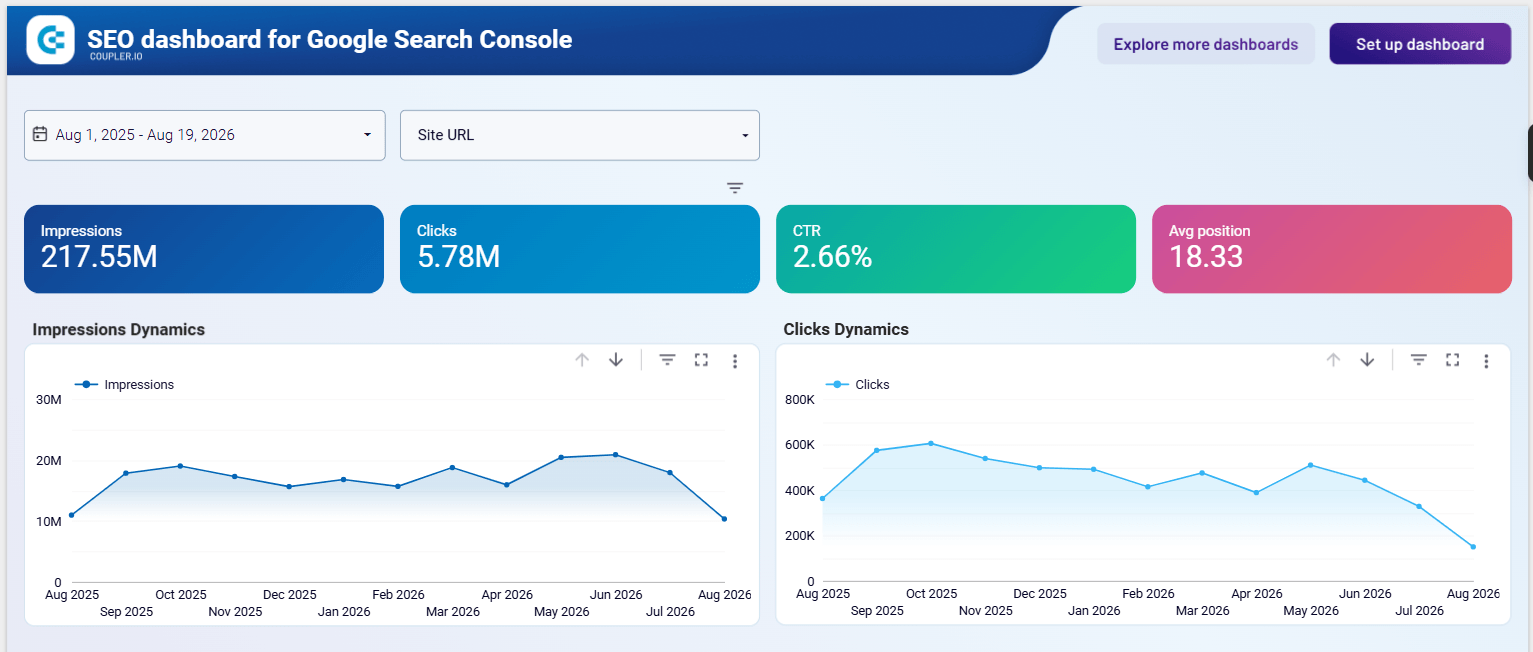Click the Jun 2026 data point on Impressions chart

(x=615, y=455)
